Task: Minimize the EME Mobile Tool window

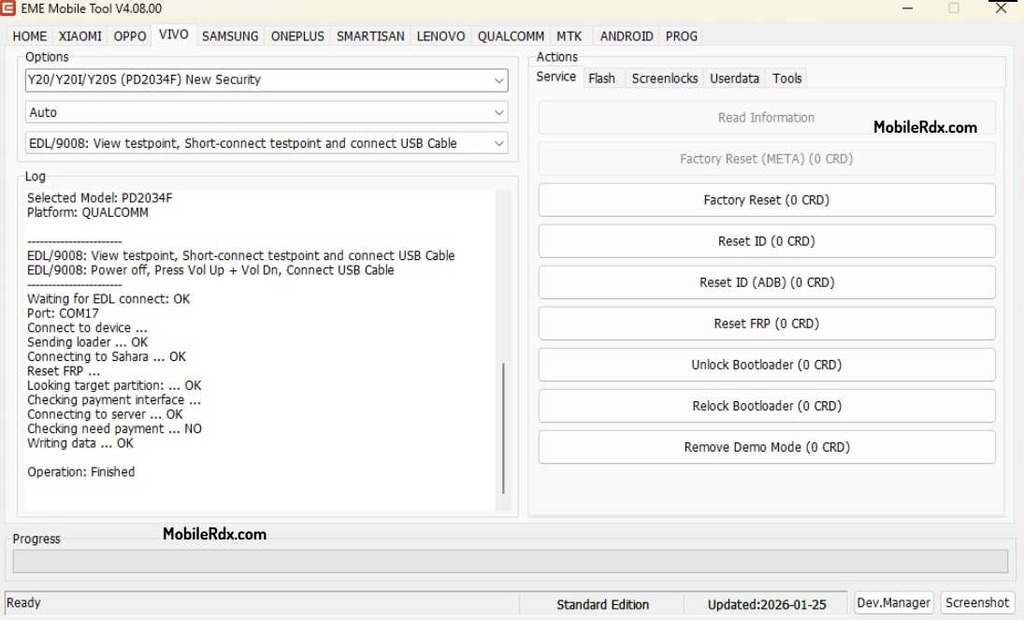Action: [x=908, y=8]
